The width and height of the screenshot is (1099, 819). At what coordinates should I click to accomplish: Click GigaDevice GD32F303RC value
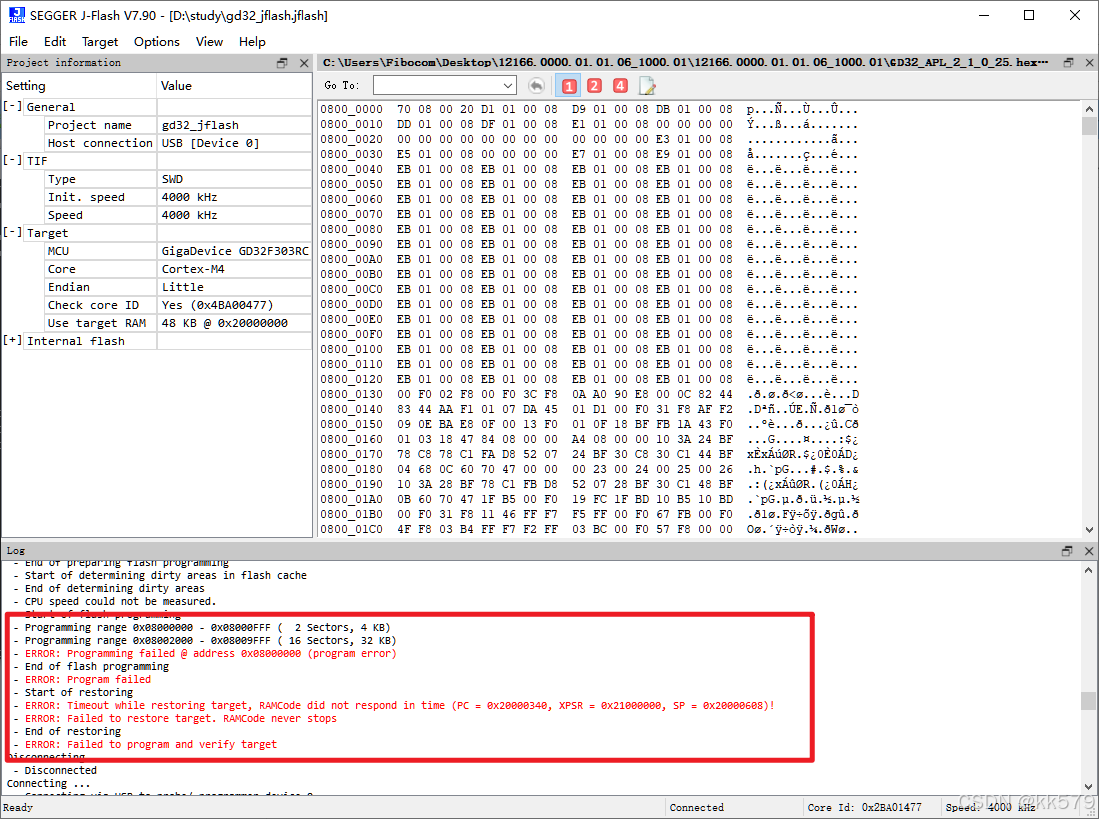tap(235, 251)
